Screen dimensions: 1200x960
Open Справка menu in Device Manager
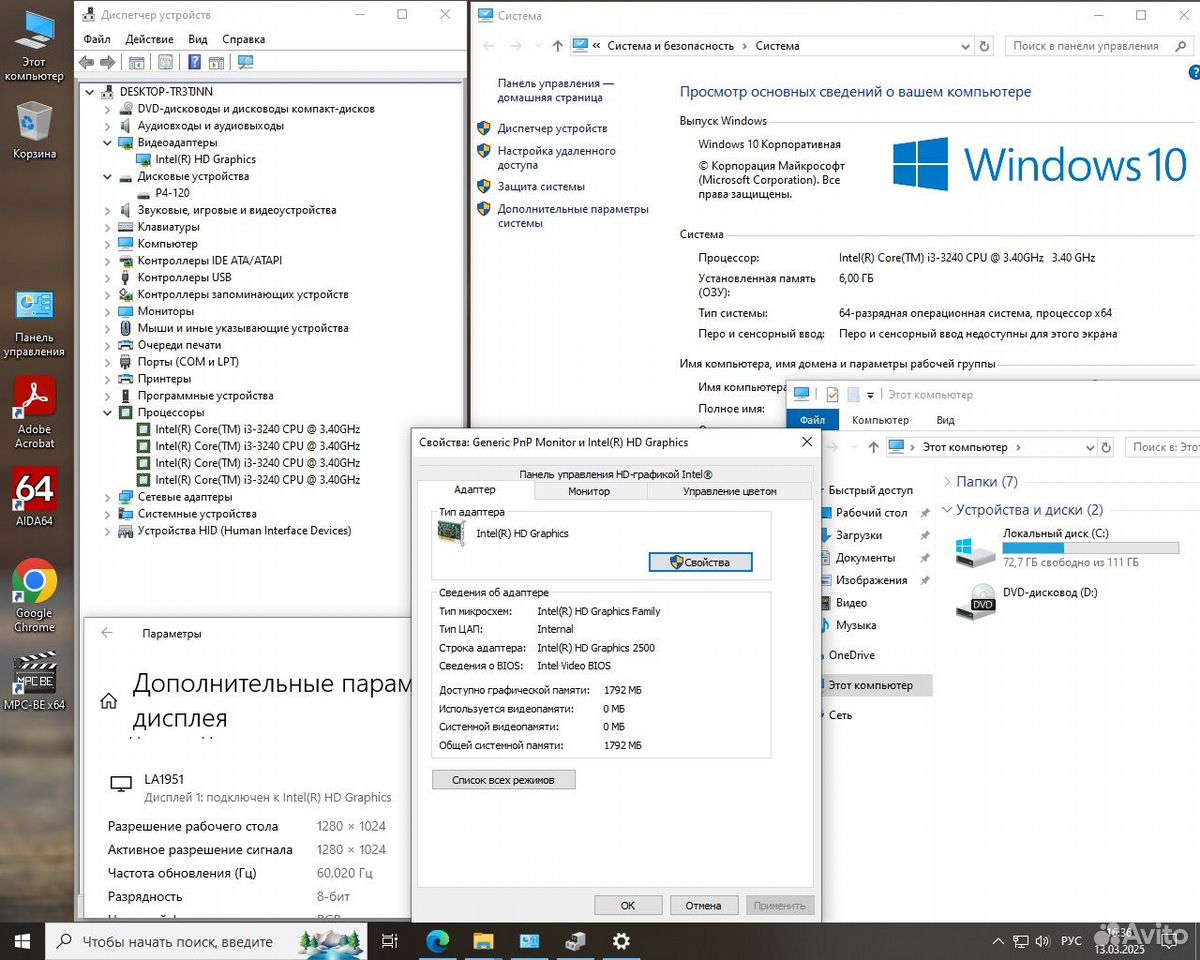[x=244, y=39]
